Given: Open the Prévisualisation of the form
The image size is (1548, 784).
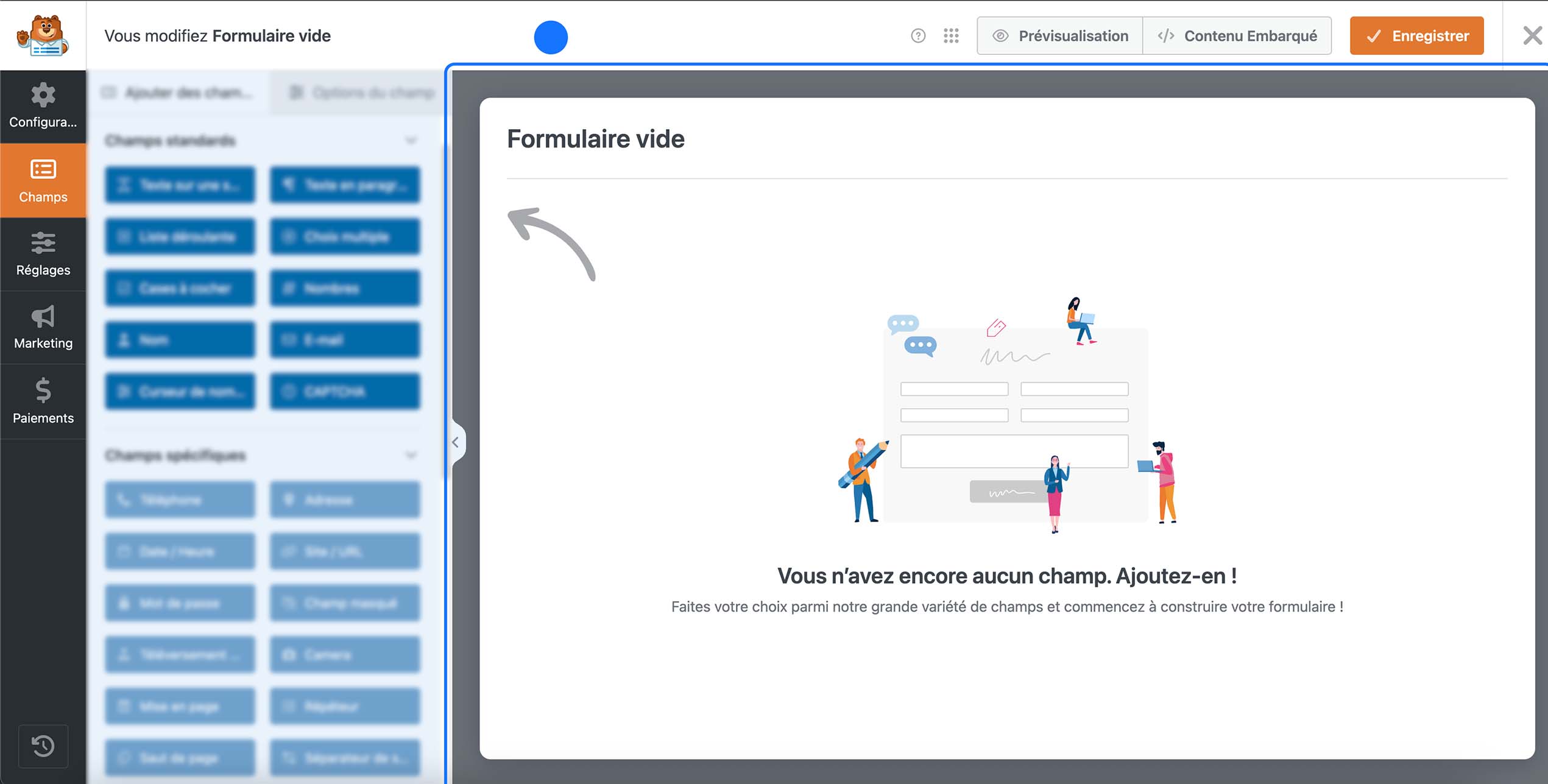Looking at the screenshot, I should tap(1060, 35).
